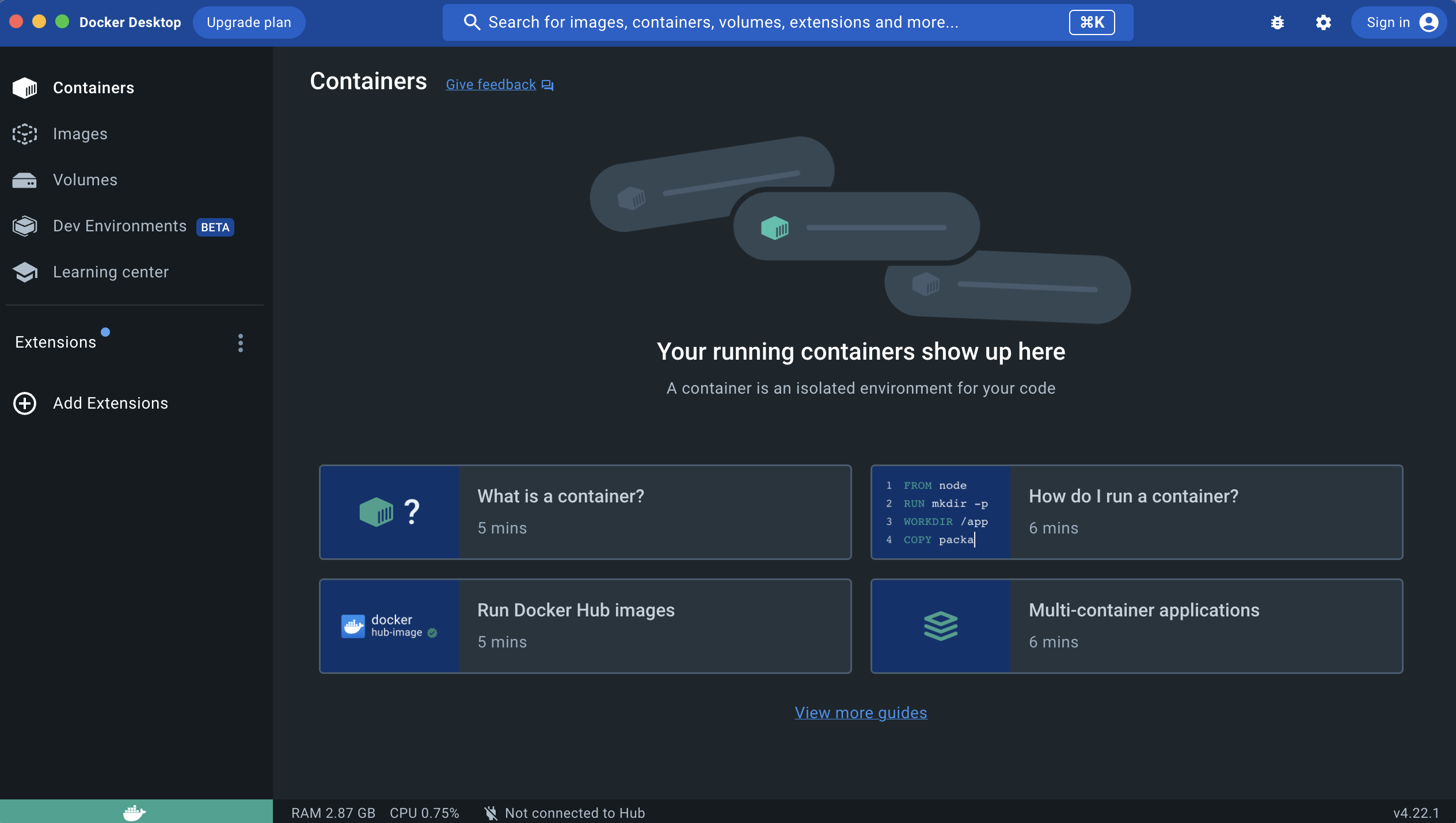Click the search magnifier icon
This screenshot has width=1456, height=823.
point(472,22)
